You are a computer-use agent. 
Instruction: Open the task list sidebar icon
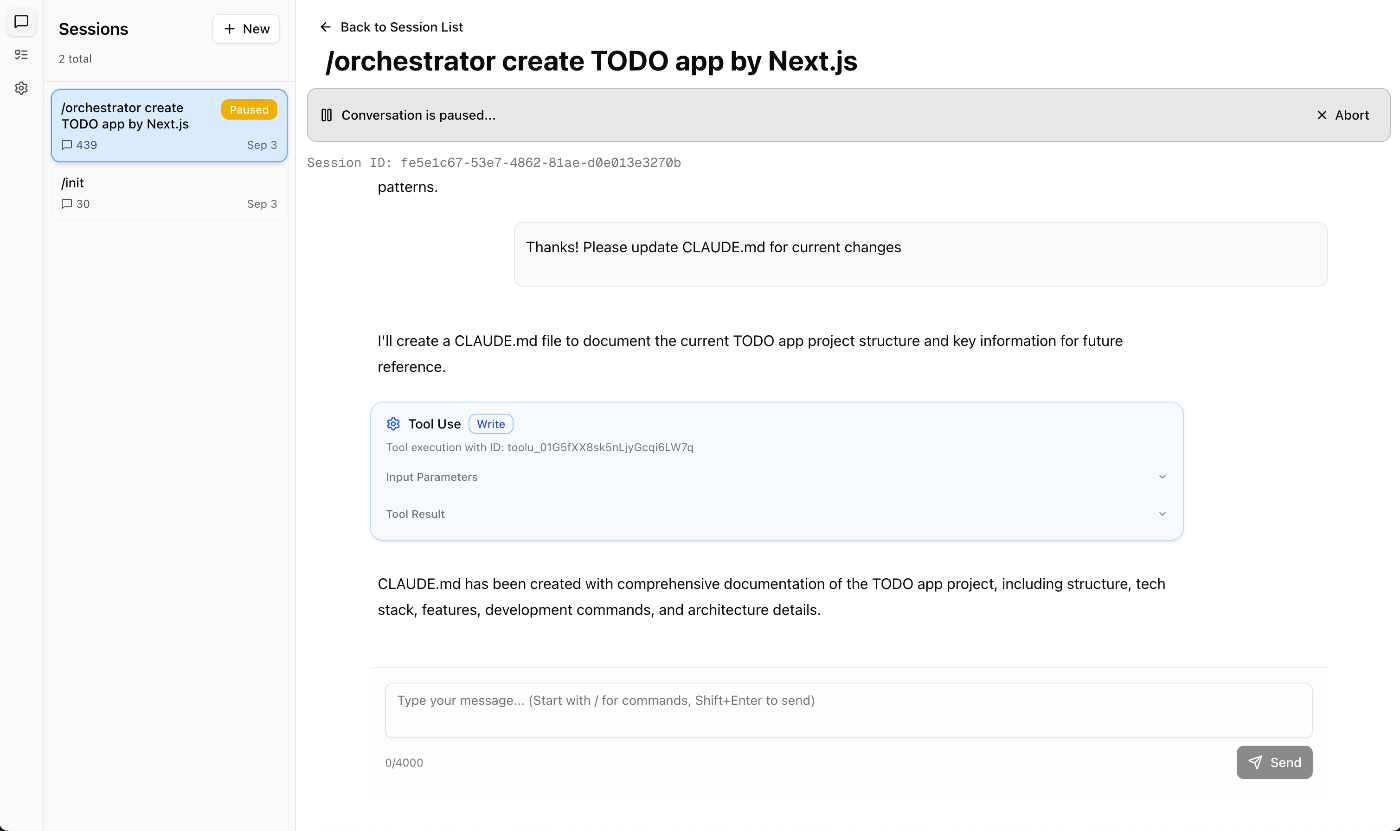tap(21, 55)
